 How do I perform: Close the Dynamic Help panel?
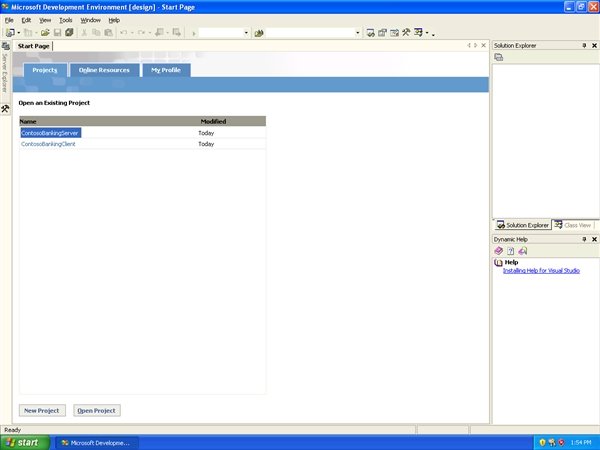pos(594,239)
